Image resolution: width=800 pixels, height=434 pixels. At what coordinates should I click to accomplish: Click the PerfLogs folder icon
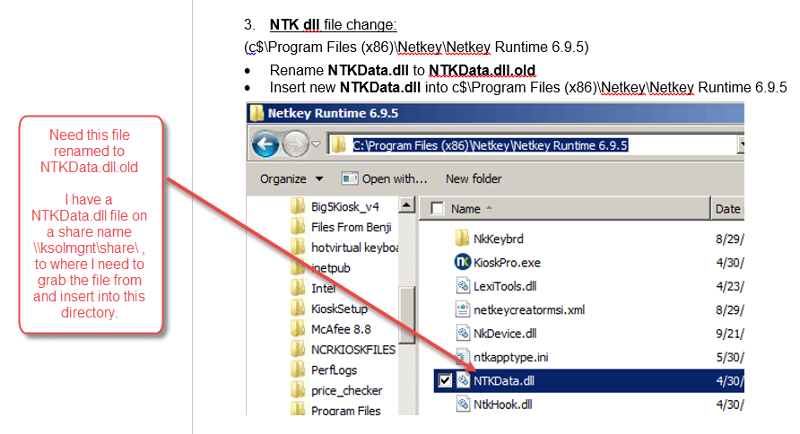click(298, 369)
